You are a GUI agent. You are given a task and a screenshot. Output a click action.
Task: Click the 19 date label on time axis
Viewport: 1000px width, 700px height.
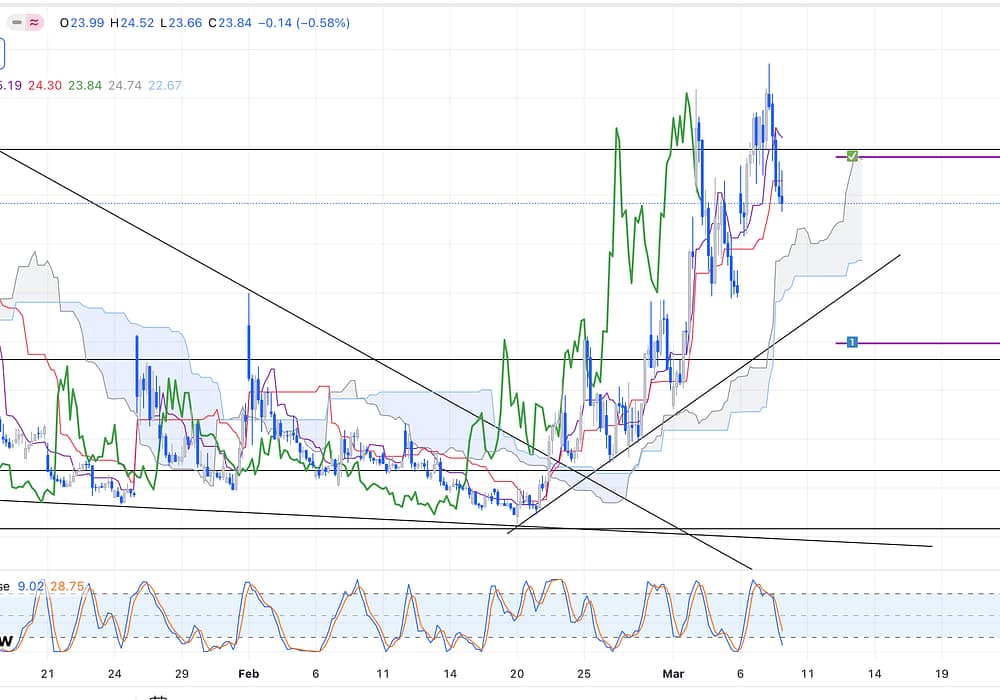click(941, 674)
